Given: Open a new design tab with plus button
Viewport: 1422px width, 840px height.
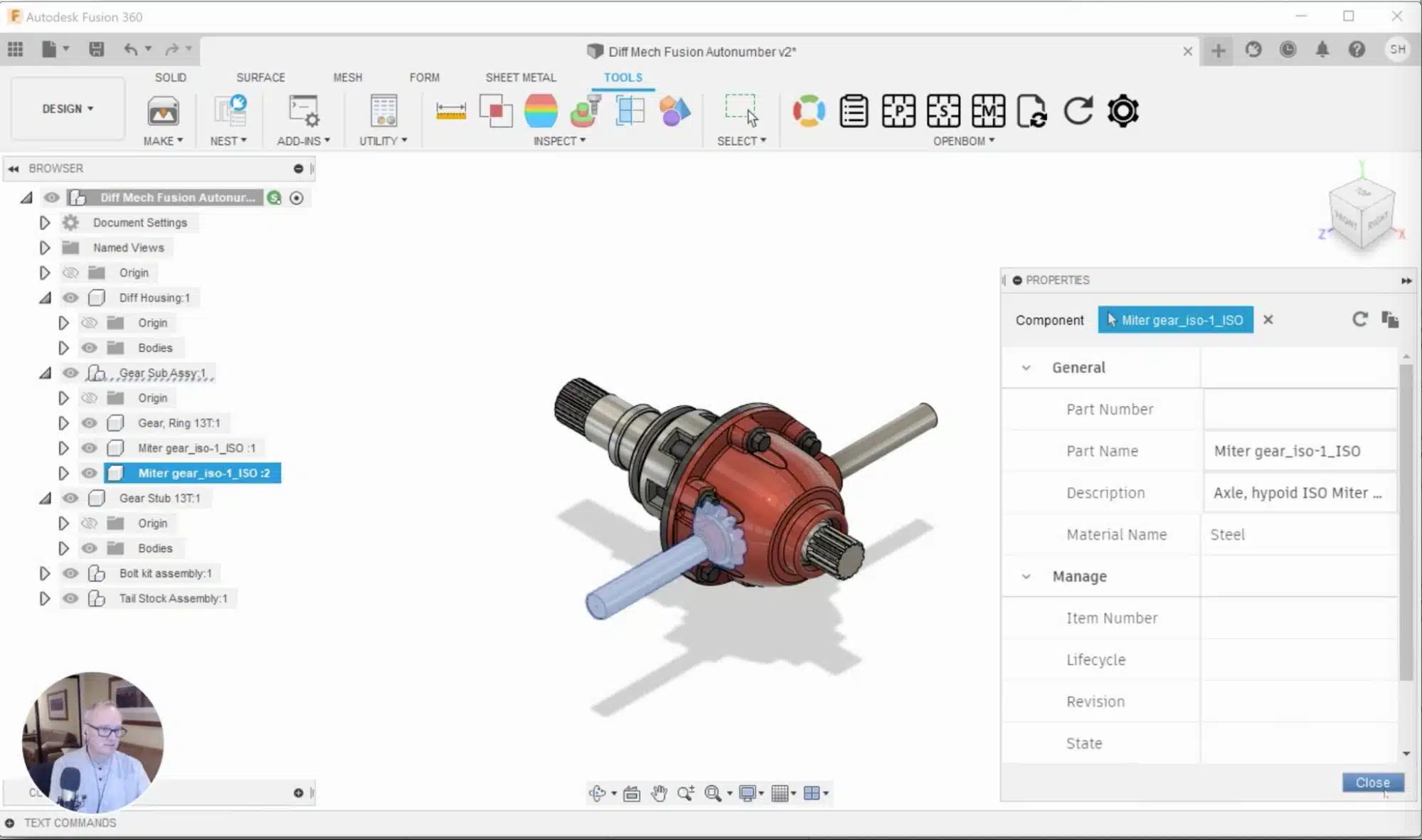Looking at the screenshot, I should [1219, 50].
